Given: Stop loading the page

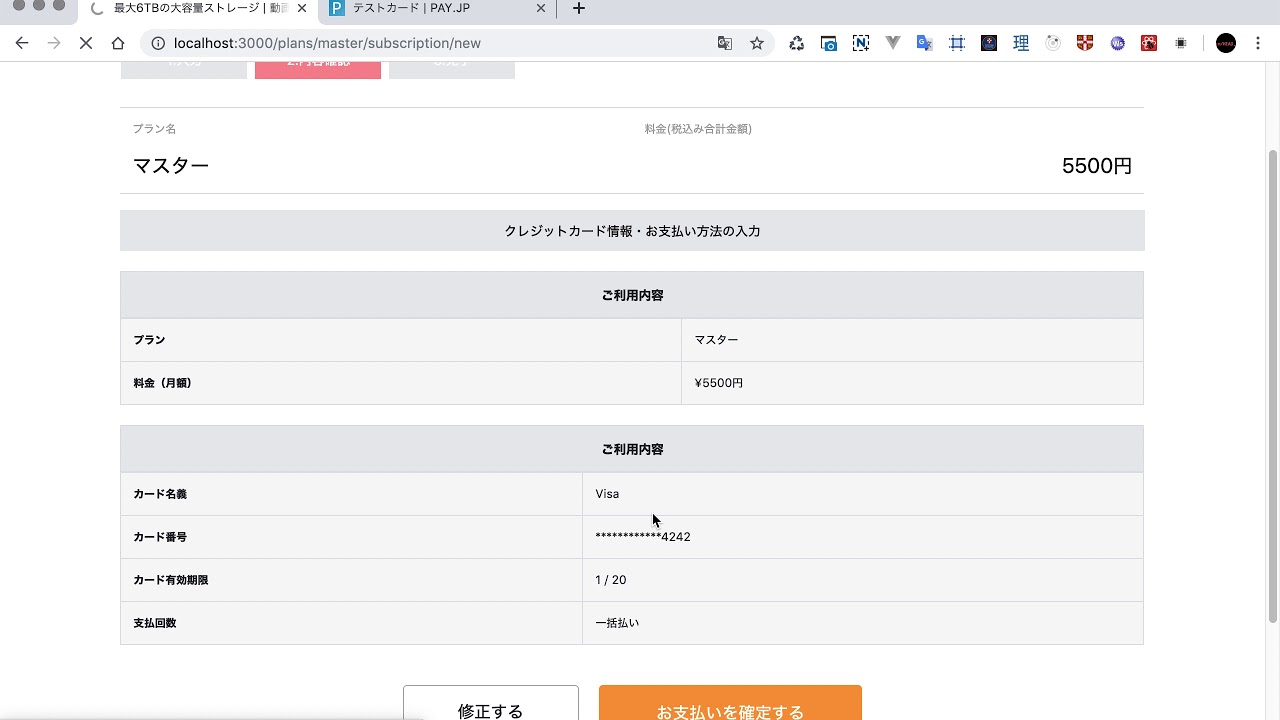Looking at the screenshot, I should click(x=86, y=43).
